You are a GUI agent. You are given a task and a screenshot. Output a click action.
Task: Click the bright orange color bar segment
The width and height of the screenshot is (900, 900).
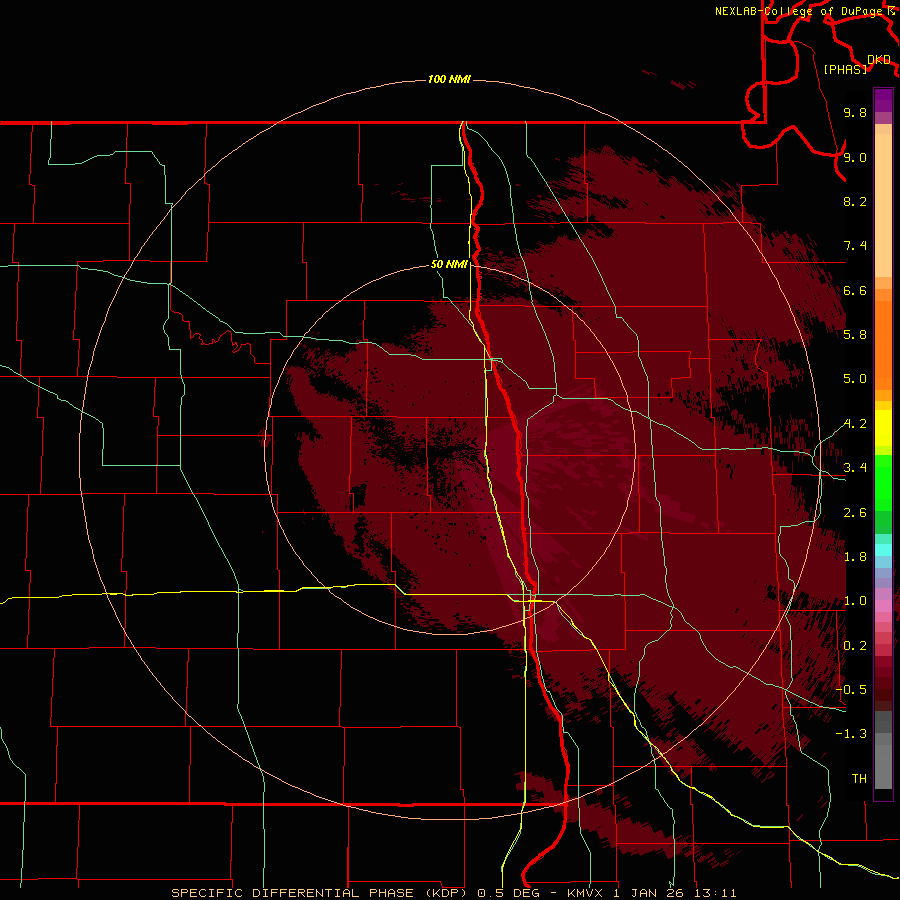click(883, 345)
